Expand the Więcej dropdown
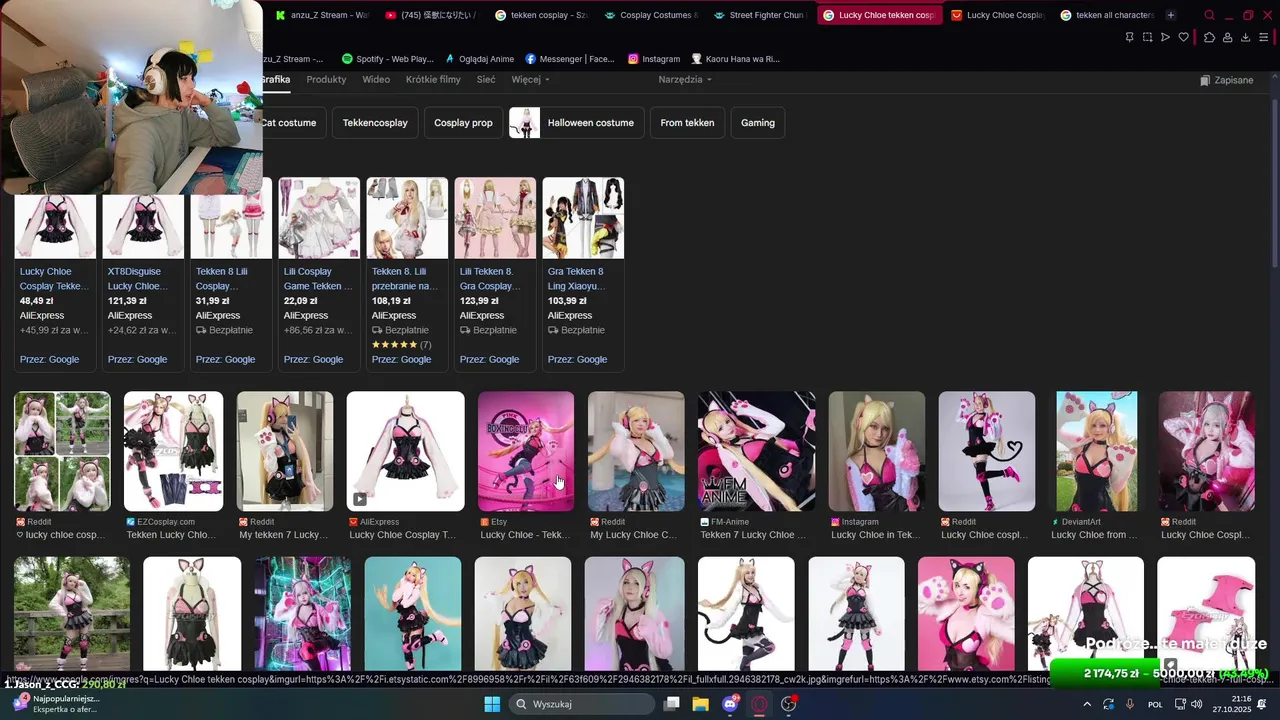This screenshot has width=1280, height=720. [x=530, y=79]
